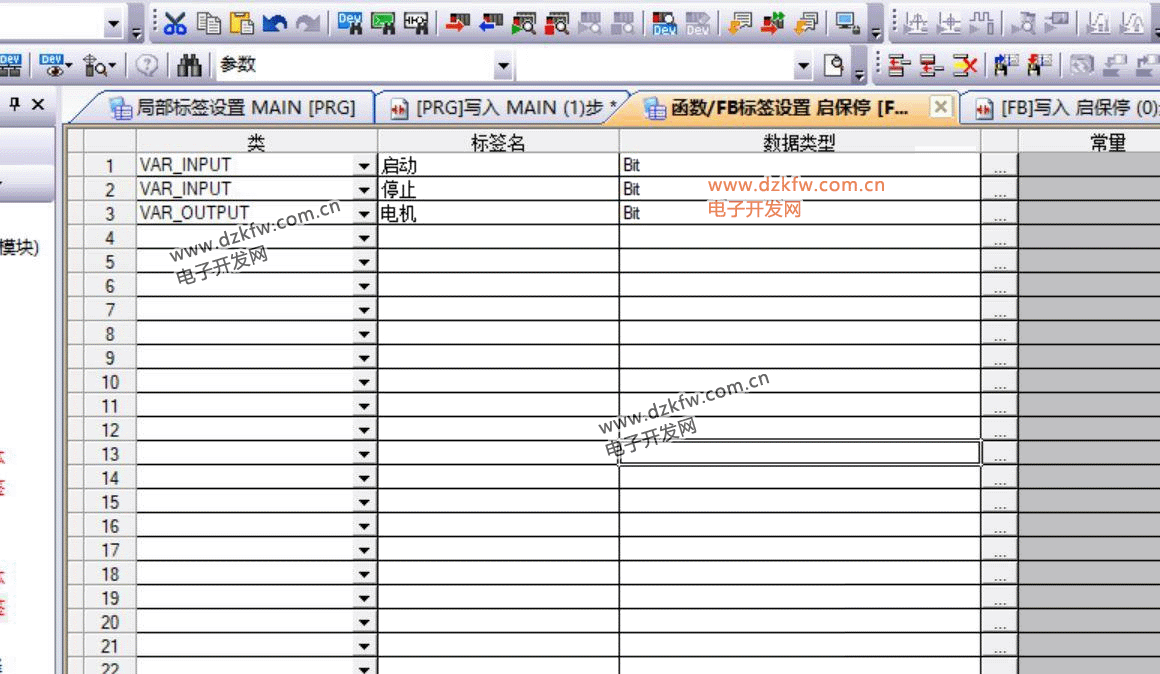Click the Read from PLC icon
This screenshot has height=674, width=1160.
[x=489, y=23]
